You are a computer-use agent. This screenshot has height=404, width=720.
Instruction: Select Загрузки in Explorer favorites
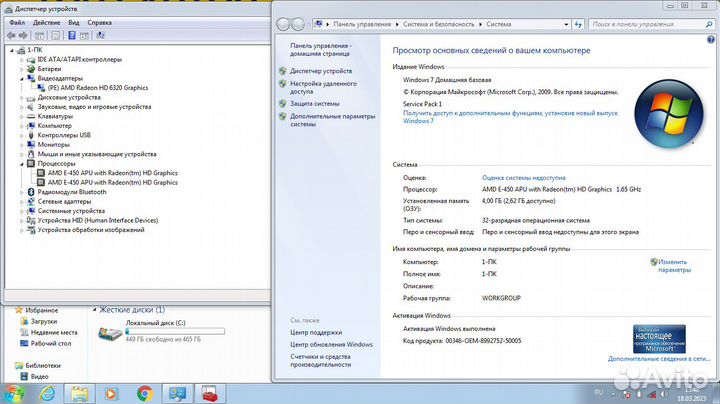point(44,321)
